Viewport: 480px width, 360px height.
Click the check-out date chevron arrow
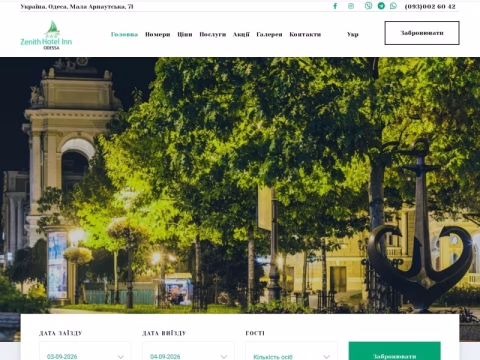(224, 357)
